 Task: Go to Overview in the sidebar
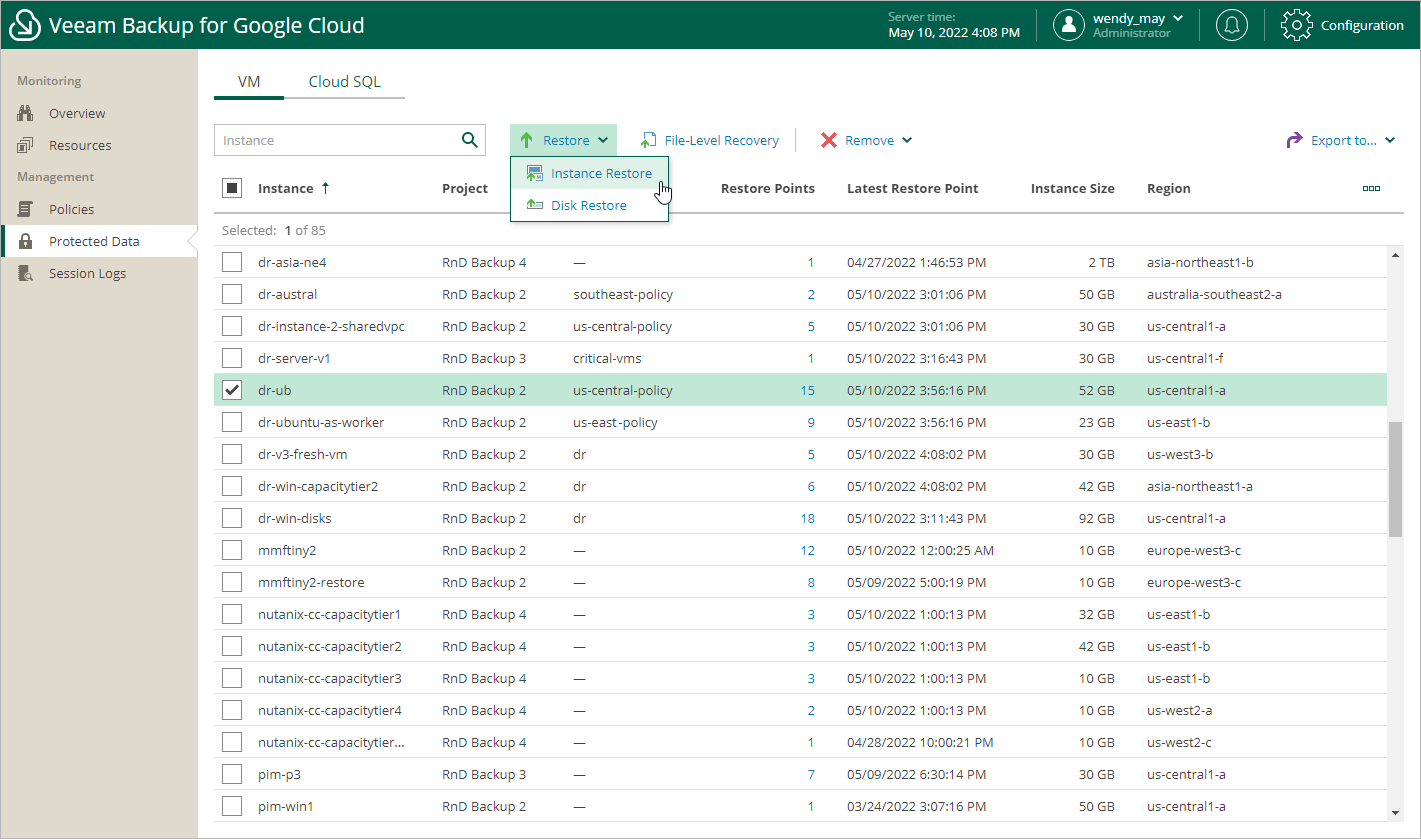point(77,113)
